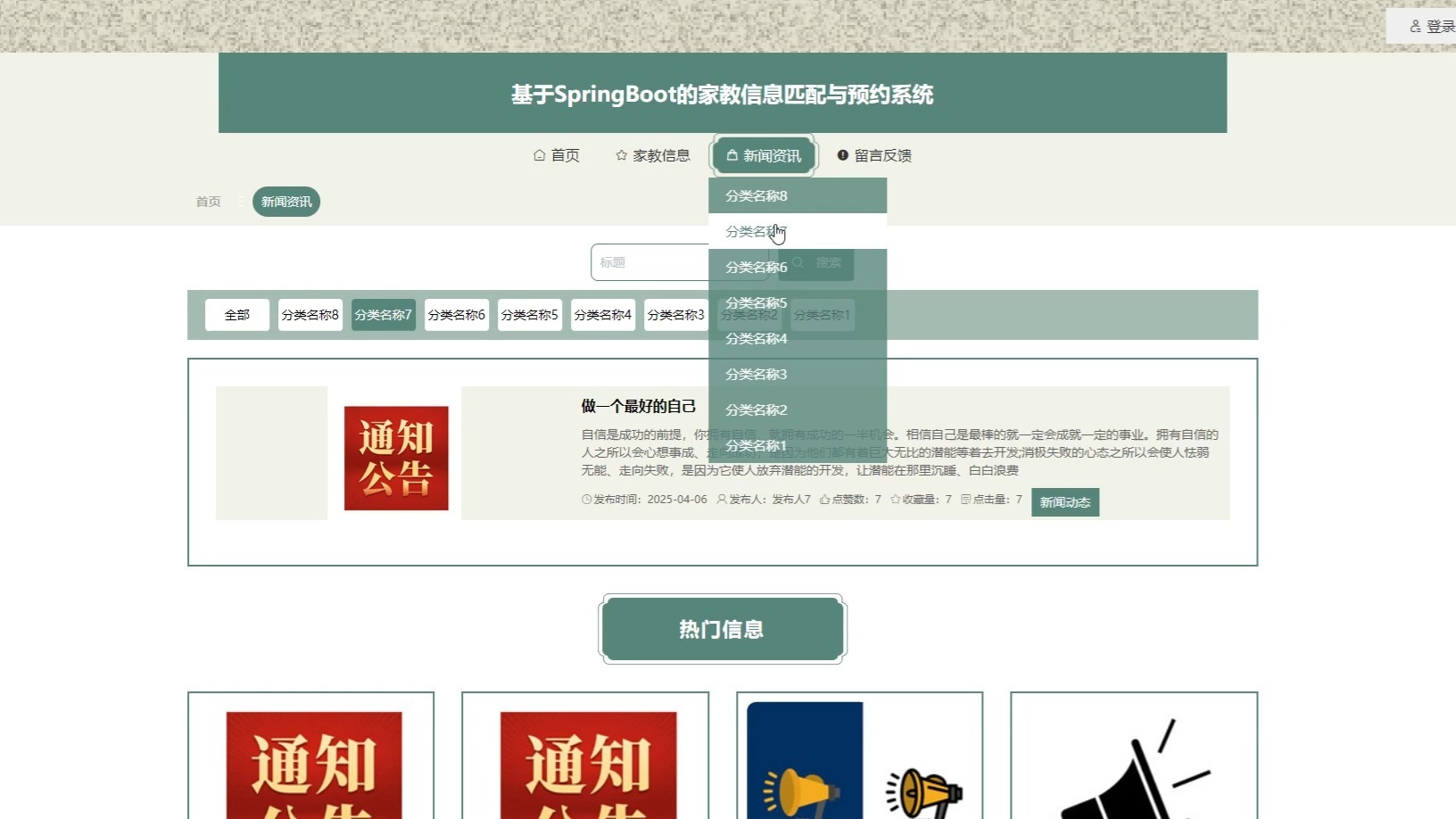Click the login person icon near 登录

(x=1418, y=24)
